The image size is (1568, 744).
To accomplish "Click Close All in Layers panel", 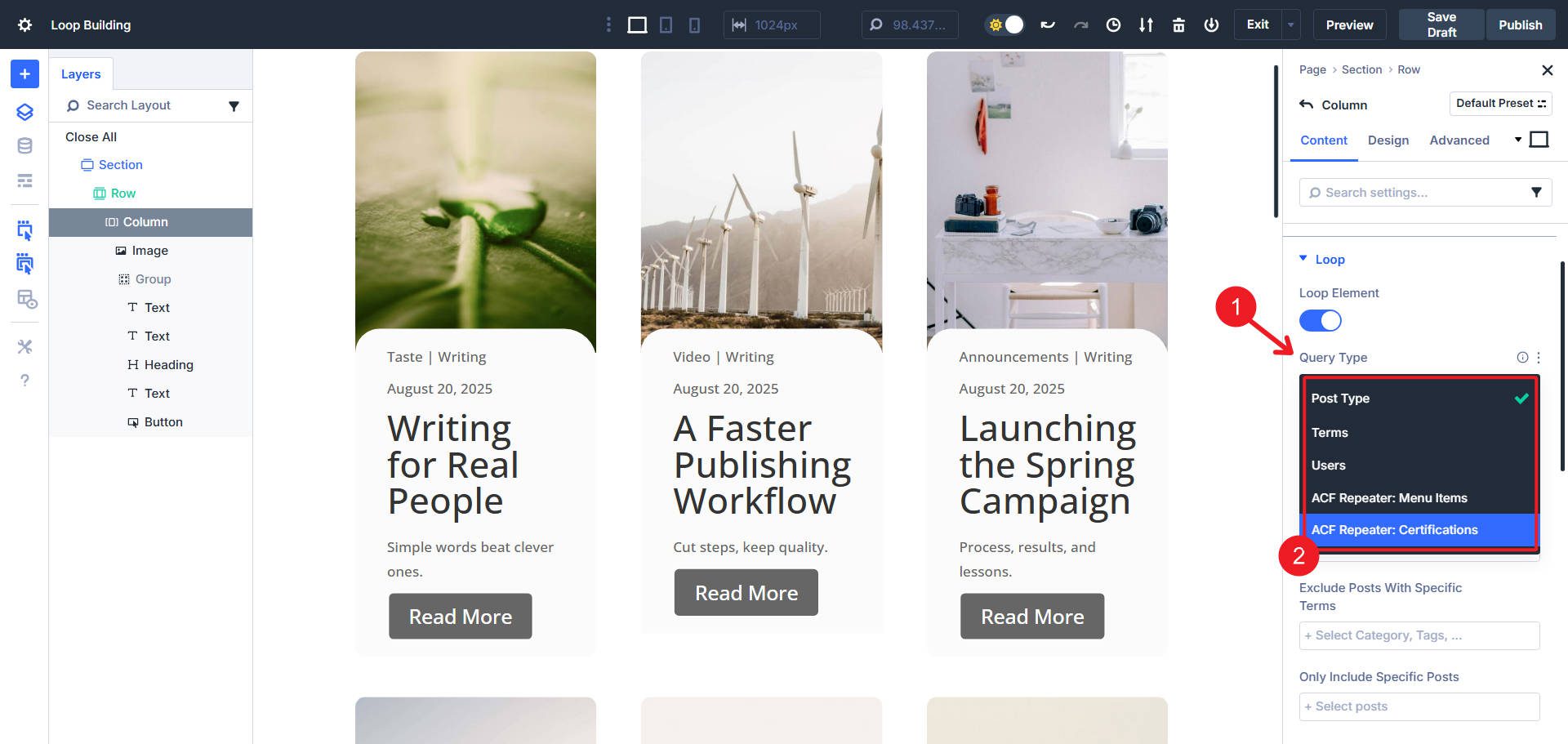I will [x=91, y=137].
